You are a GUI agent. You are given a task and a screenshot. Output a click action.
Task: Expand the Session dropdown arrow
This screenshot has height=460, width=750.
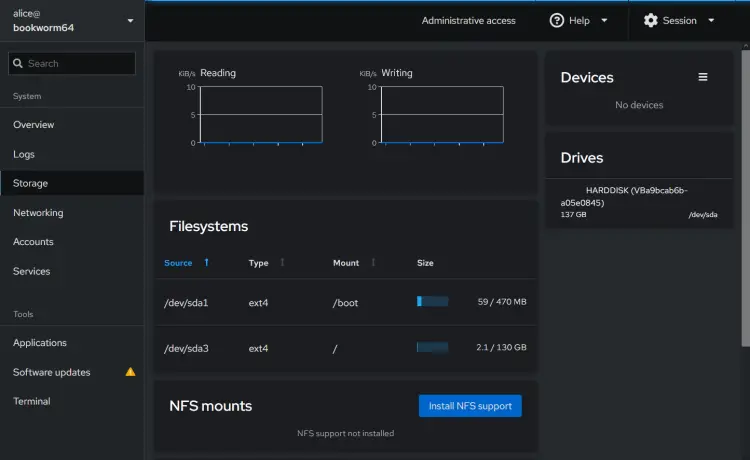[711, 21]
